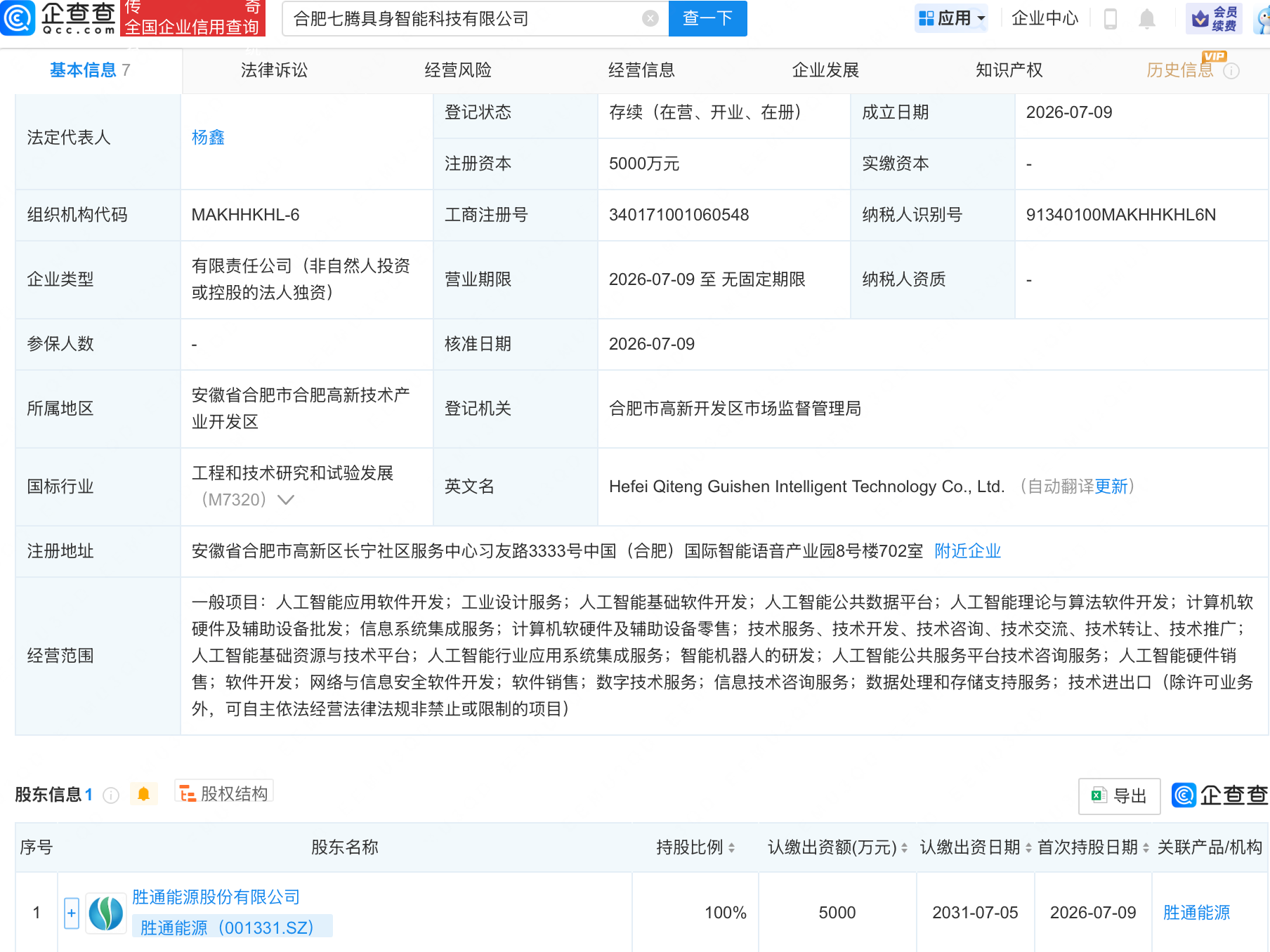Click organization code MAKHHKHL-6
Image resolution: width=1270 pixels, height=952 pixels.
[x=245, y=215]
